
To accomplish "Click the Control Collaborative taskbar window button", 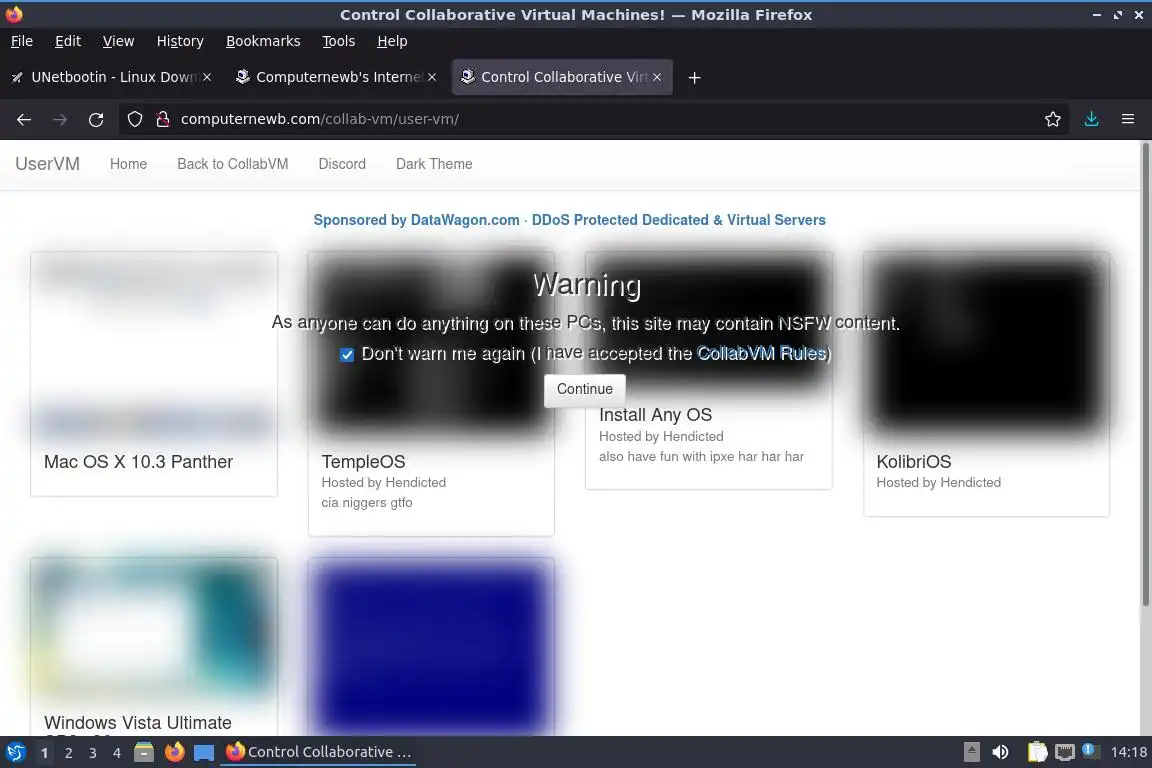I will [x=319, y=752].
